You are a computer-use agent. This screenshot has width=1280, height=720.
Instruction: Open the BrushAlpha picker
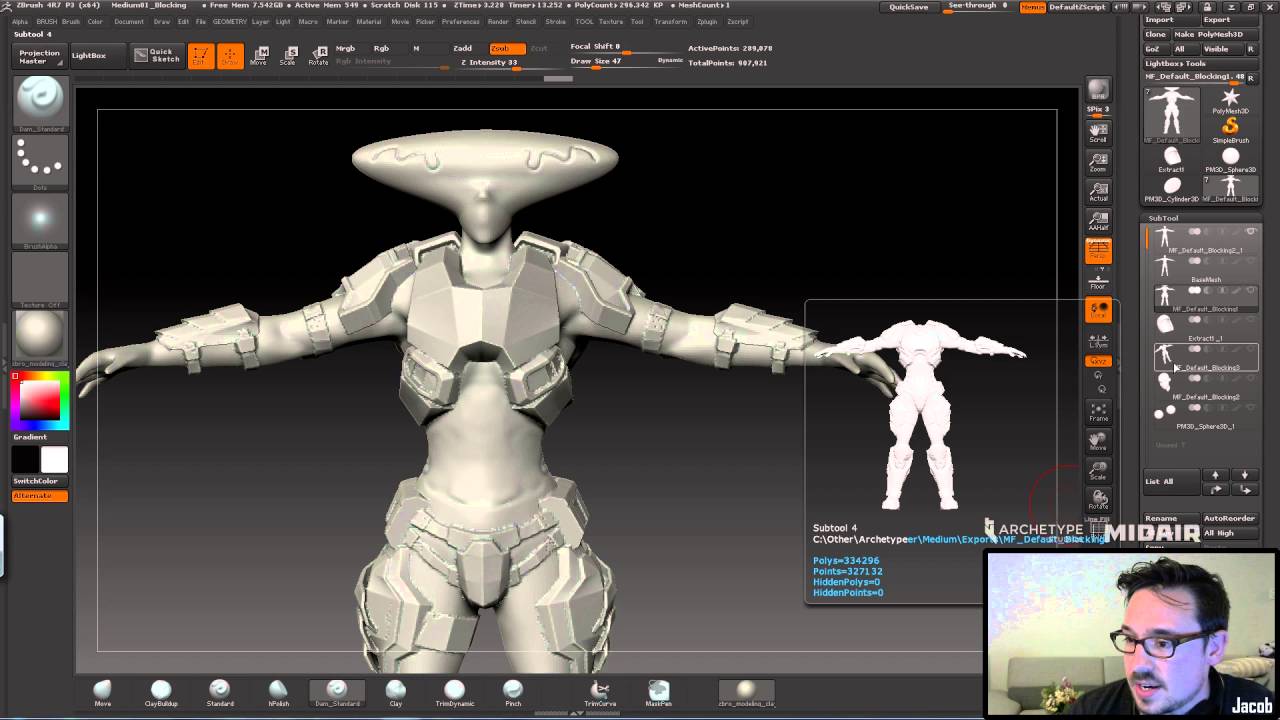point(40,222)
